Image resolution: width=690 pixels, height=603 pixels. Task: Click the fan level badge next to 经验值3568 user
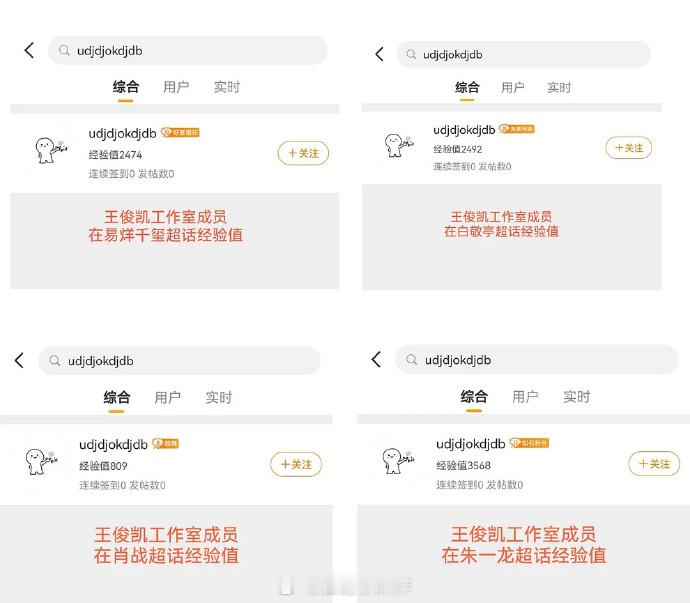click(529, 443)
